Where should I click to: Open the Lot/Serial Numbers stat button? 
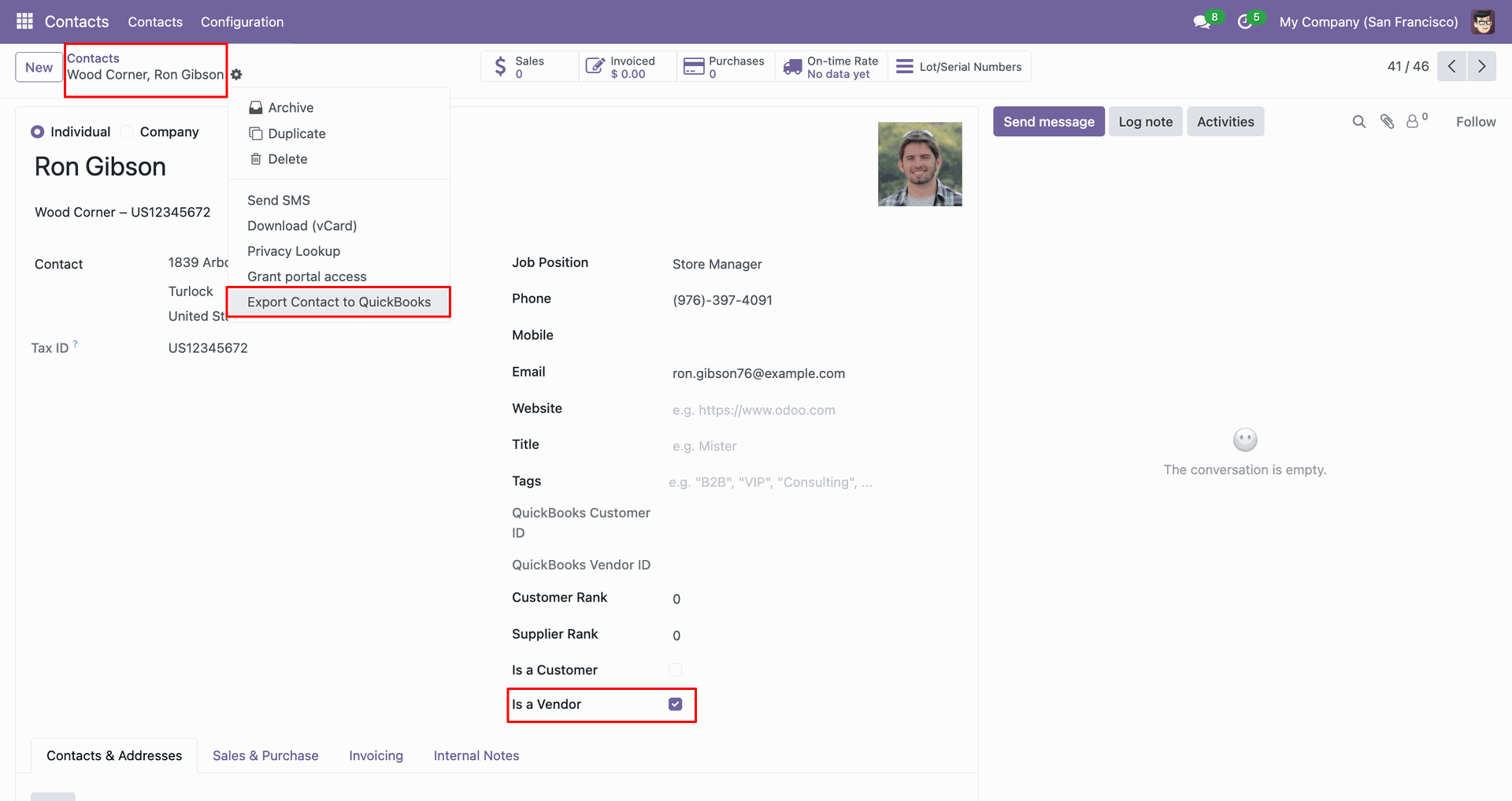click(958, 67)
